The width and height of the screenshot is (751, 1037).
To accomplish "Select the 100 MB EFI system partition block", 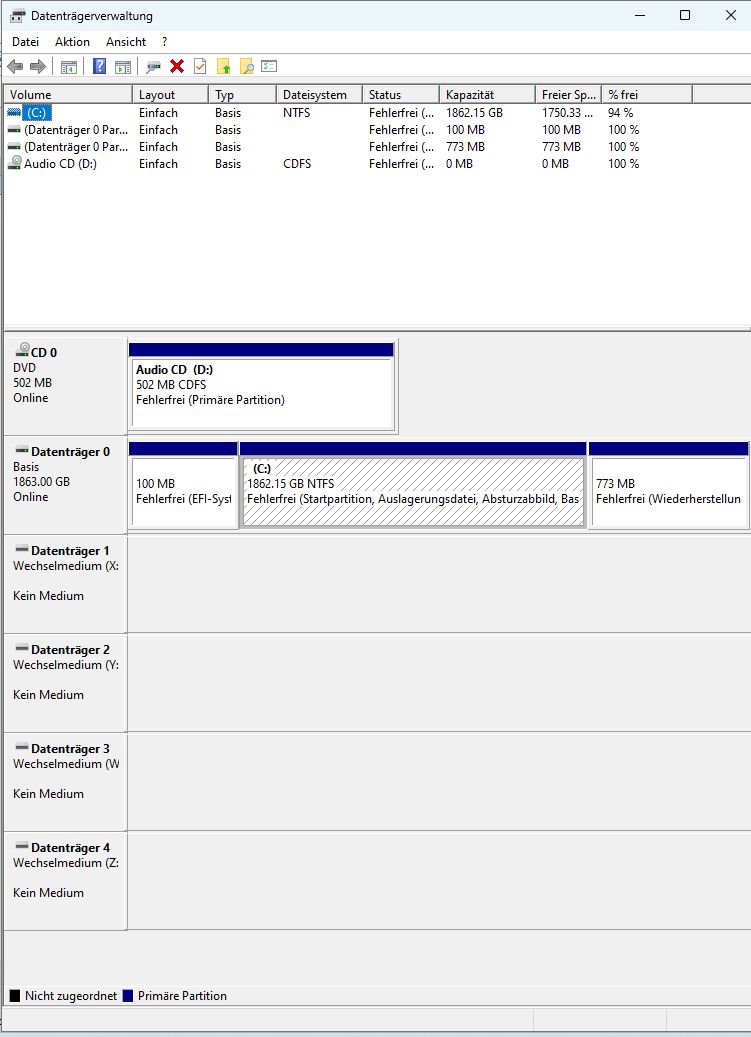I will tap(183, 485).
